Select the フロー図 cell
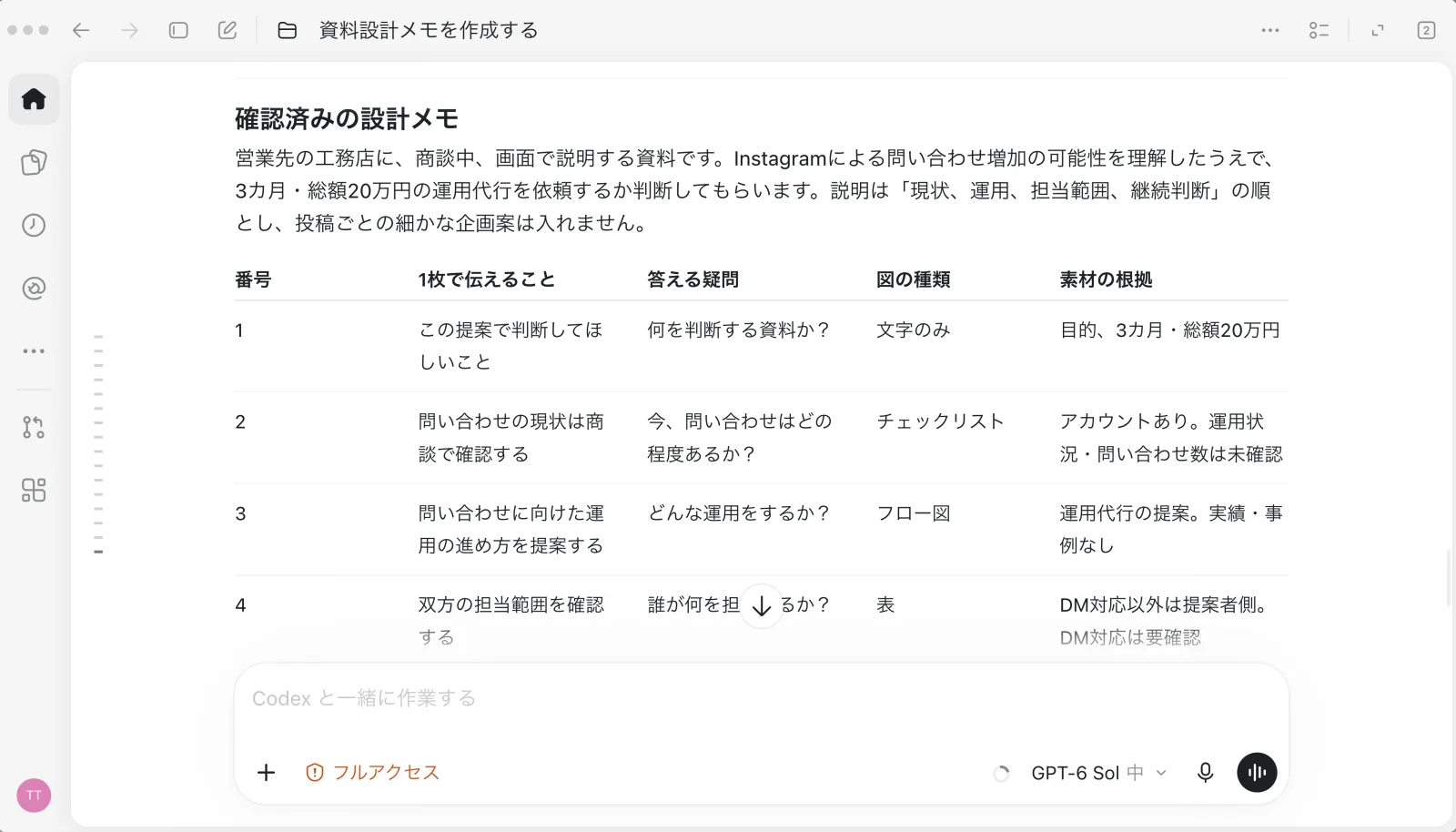 coord(913,513)
